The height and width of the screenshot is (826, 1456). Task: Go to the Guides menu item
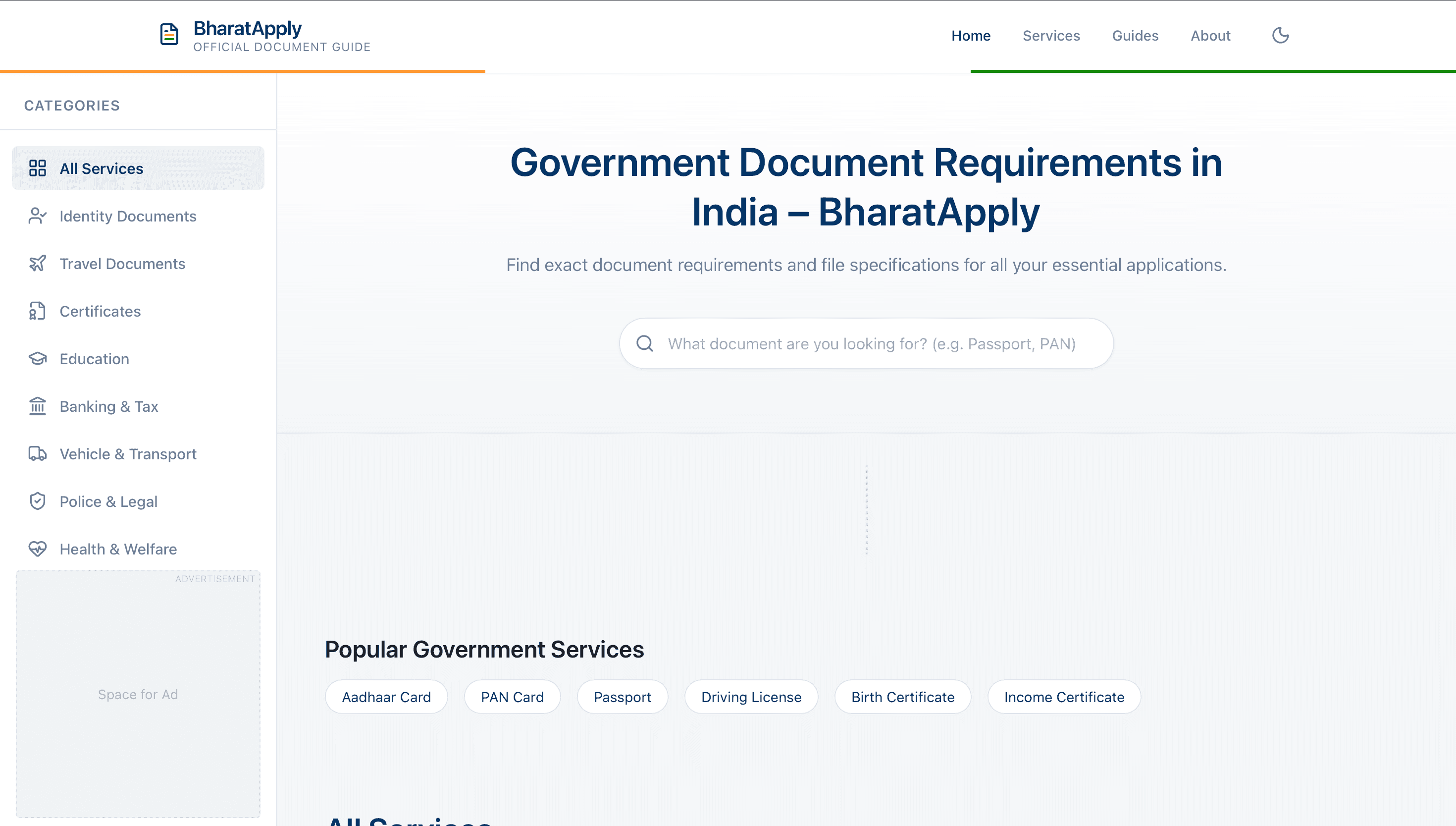tap(1135, 36)
